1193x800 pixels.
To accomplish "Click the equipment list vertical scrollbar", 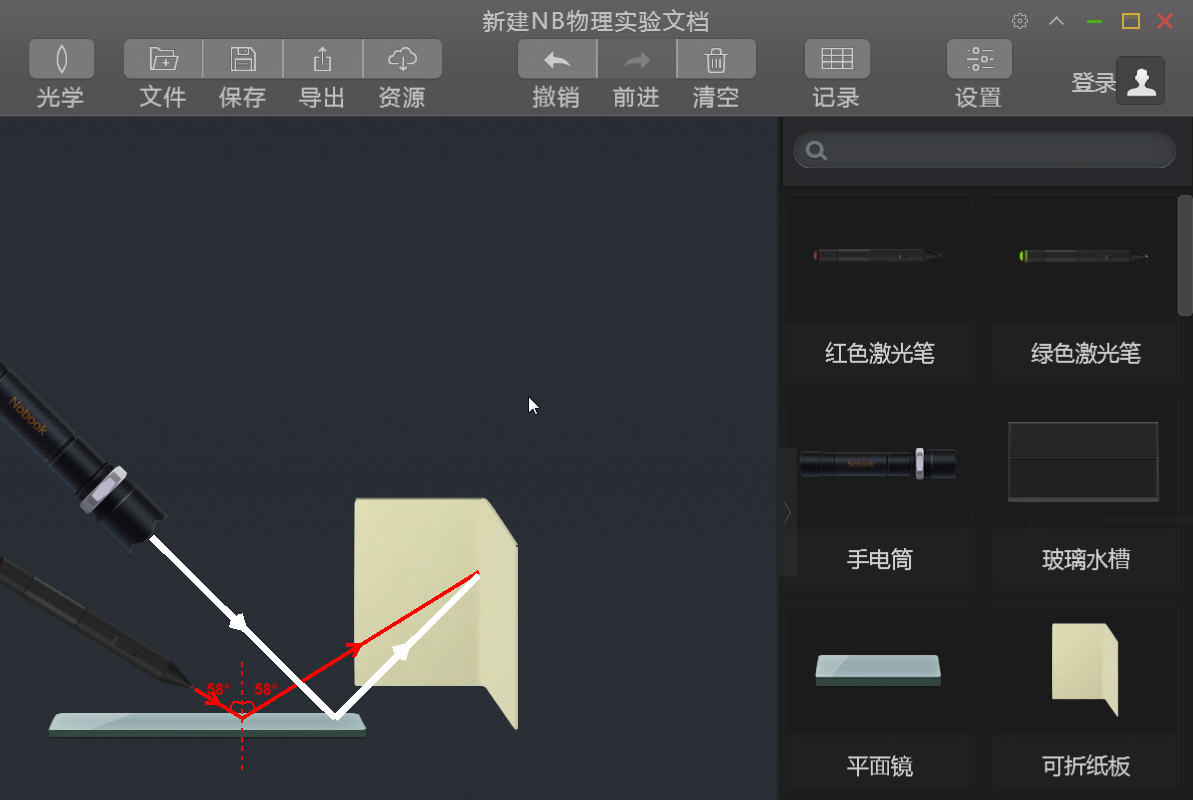I will (1185, 256).
